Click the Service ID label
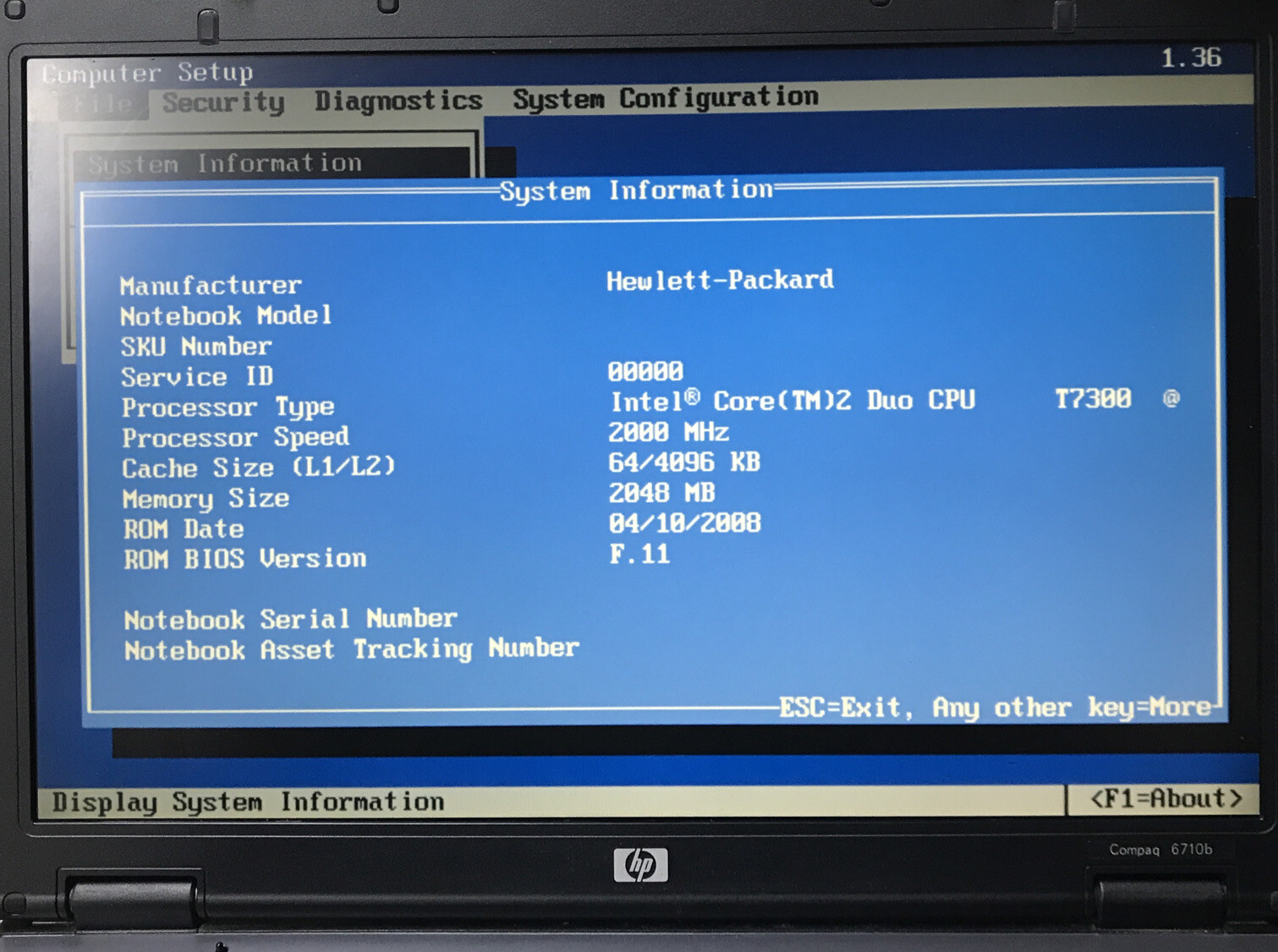The height and width of the screenshot is (952, 1278). pyautogui.click(x=197, y=376)
